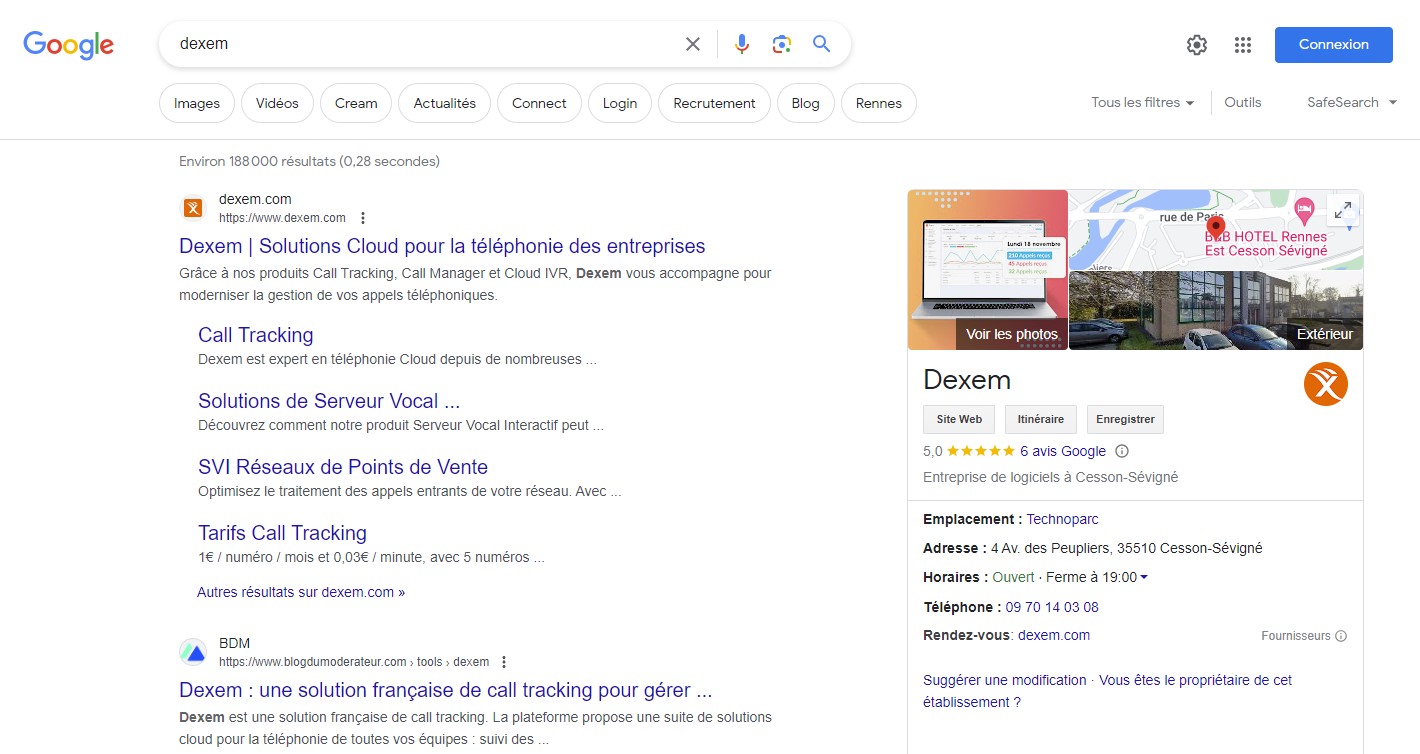1420x754 pixels.
Task: Click Vous êtes le propriétaire link
Action: click(x=1108, y=691)
